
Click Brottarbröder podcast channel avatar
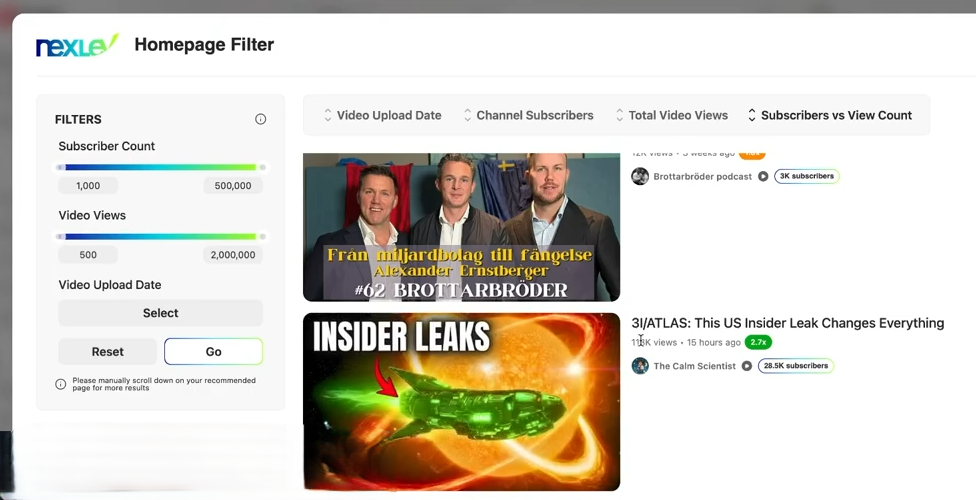pyautogui.click(x=640, y=176)
